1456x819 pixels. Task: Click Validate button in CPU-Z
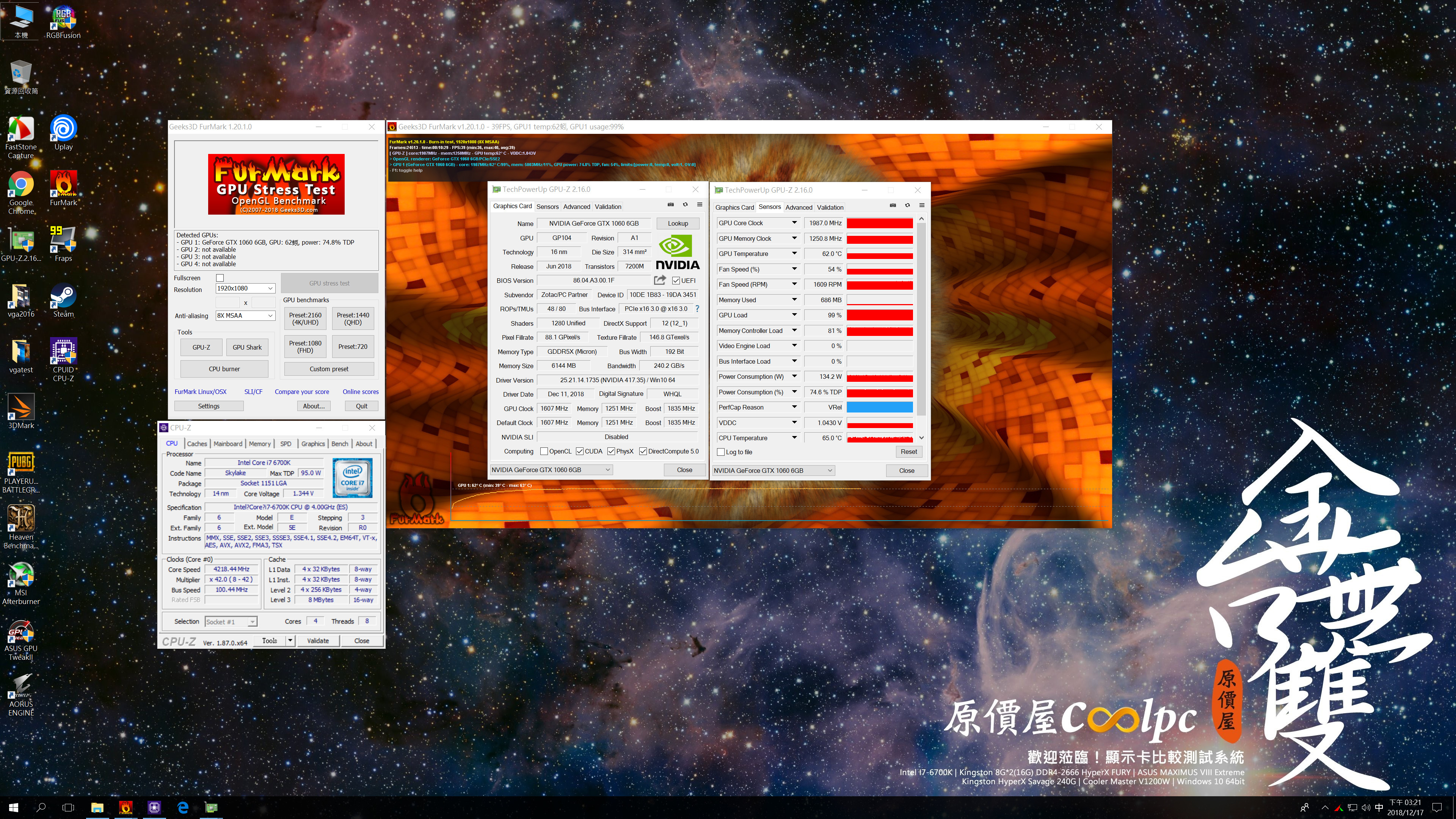318,640
